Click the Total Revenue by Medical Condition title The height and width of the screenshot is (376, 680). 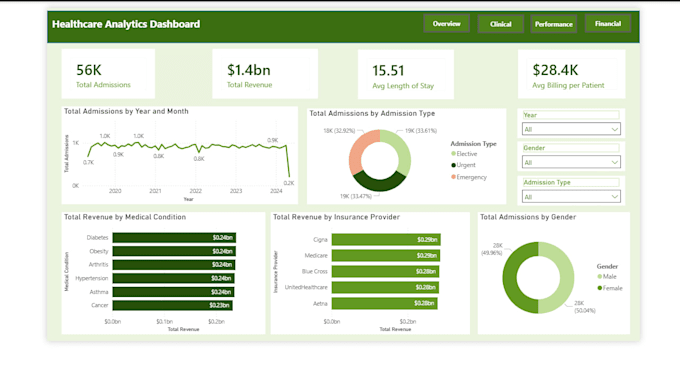tap(125, 217)
